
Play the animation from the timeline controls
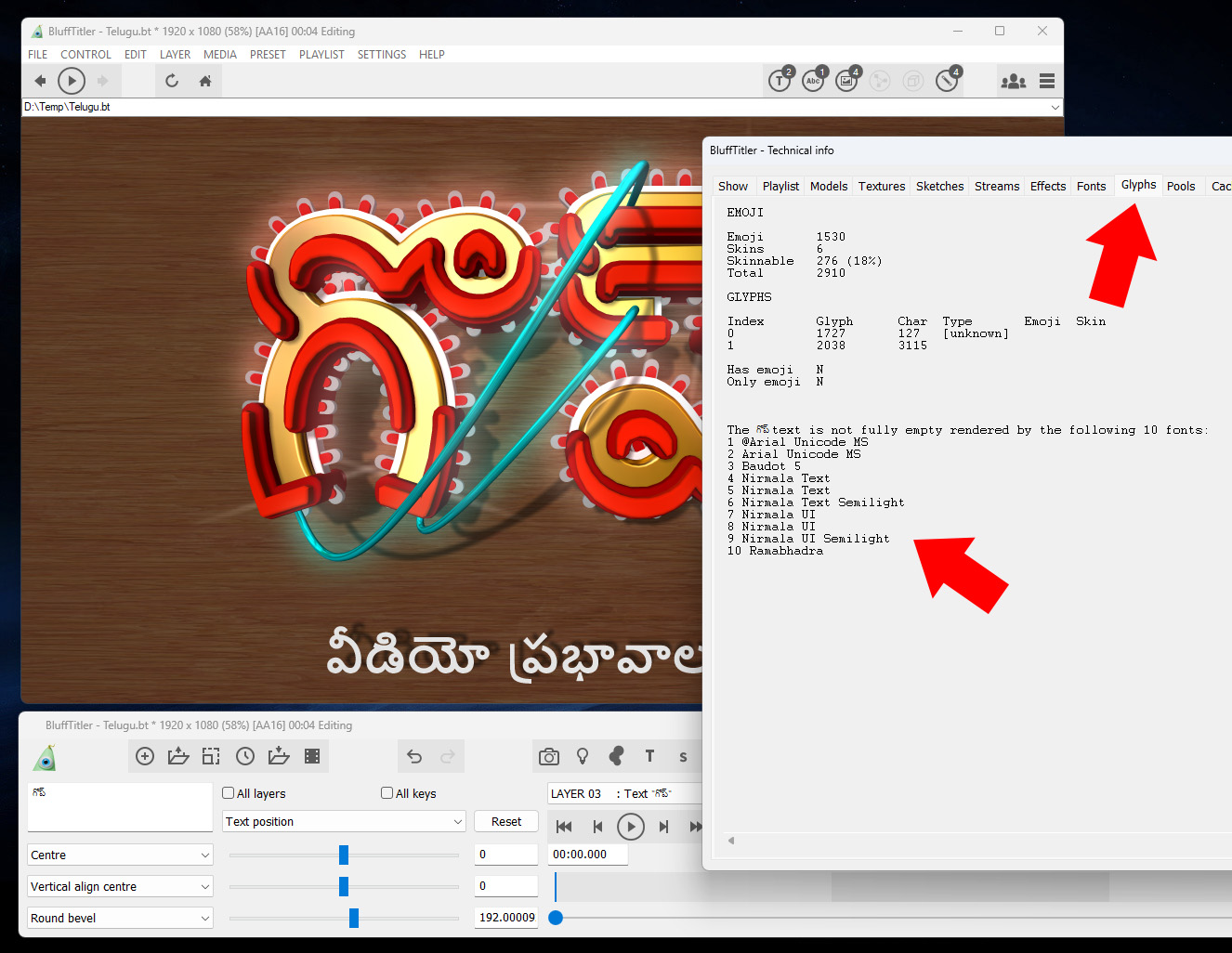(631, 827)
